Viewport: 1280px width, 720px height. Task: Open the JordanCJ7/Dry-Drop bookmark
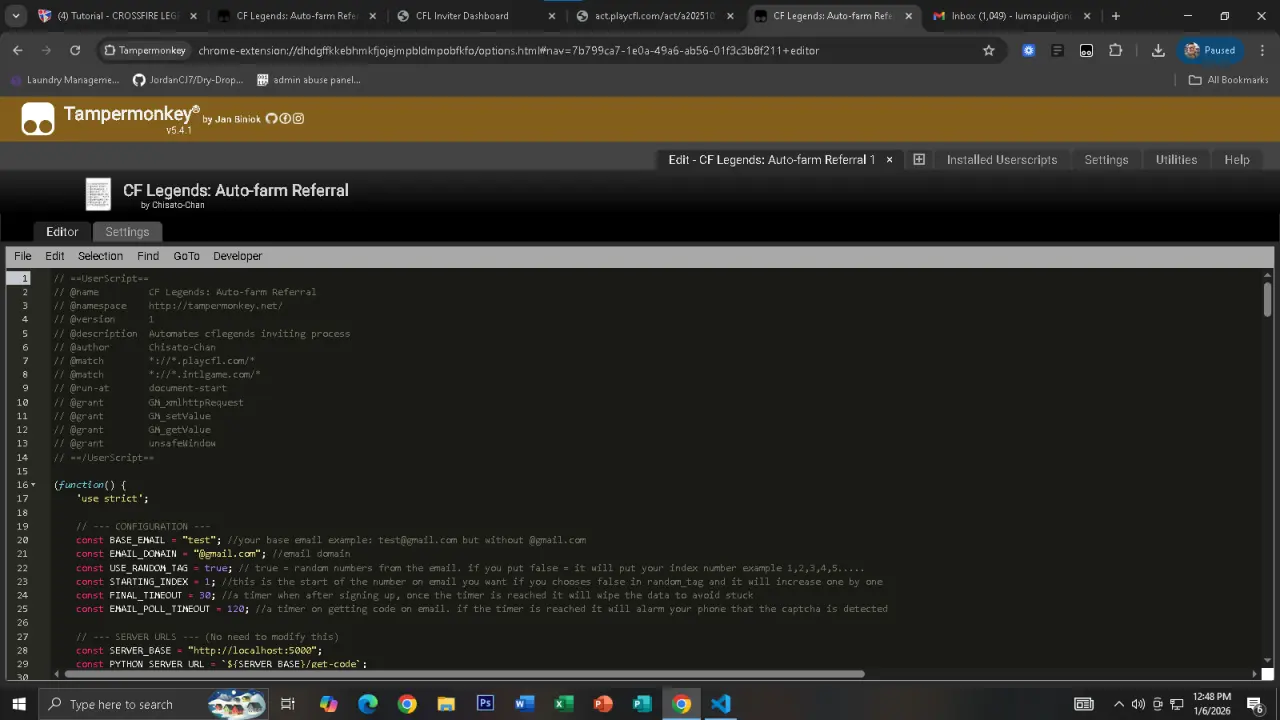coord(188,80)
